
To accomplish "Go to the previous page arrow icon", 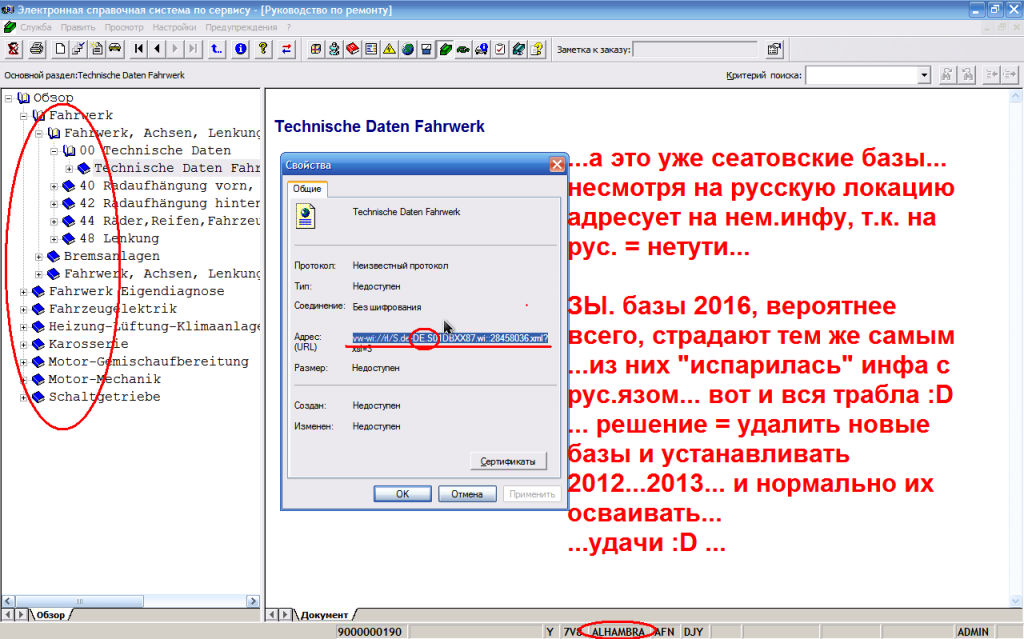I will coord(158,48).
